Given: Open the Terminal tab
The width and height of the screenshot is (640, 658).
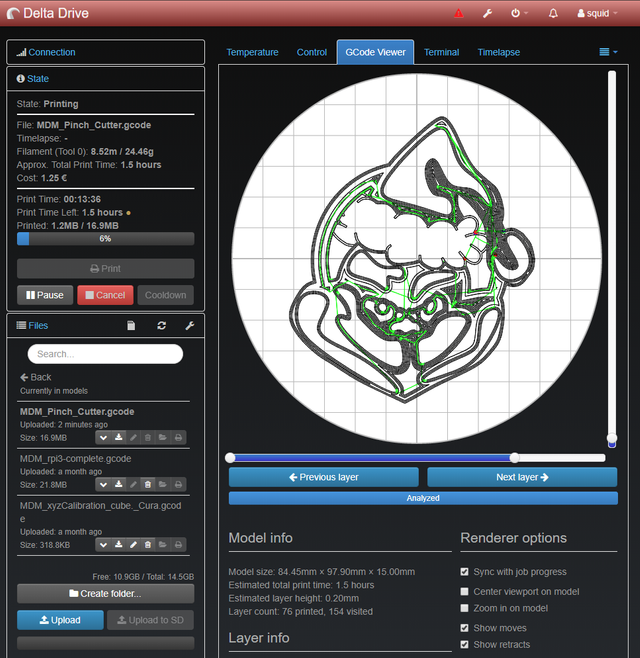Looking at the screenshot, I should pyautogui.click(x=441, y=52).
